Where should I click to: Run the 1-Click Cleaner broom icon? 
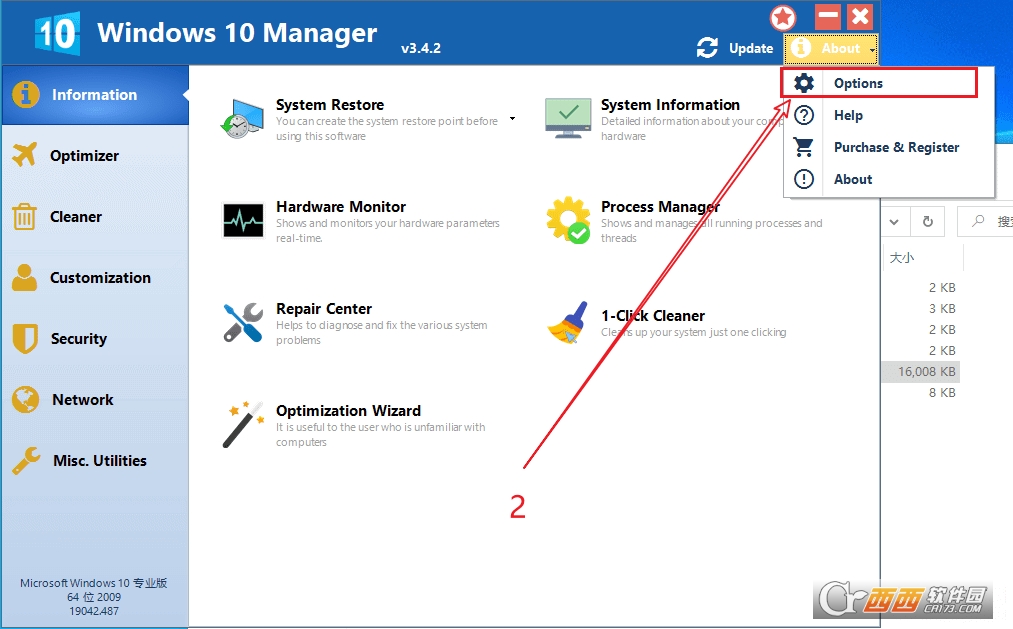(568, 323)
